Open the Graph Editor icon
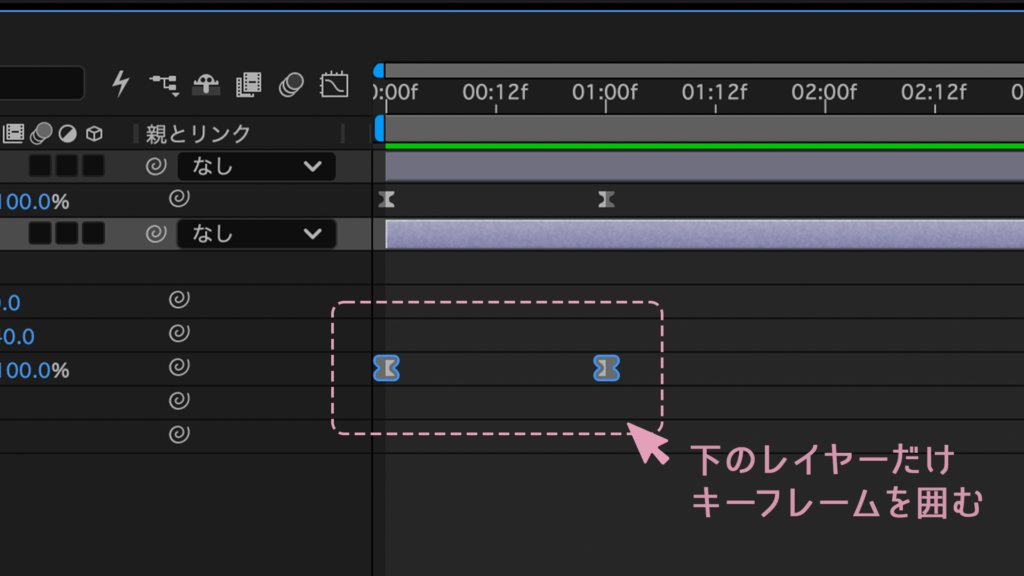The height and width of the screenshot is (576, 1024). (x=334, y=84)
